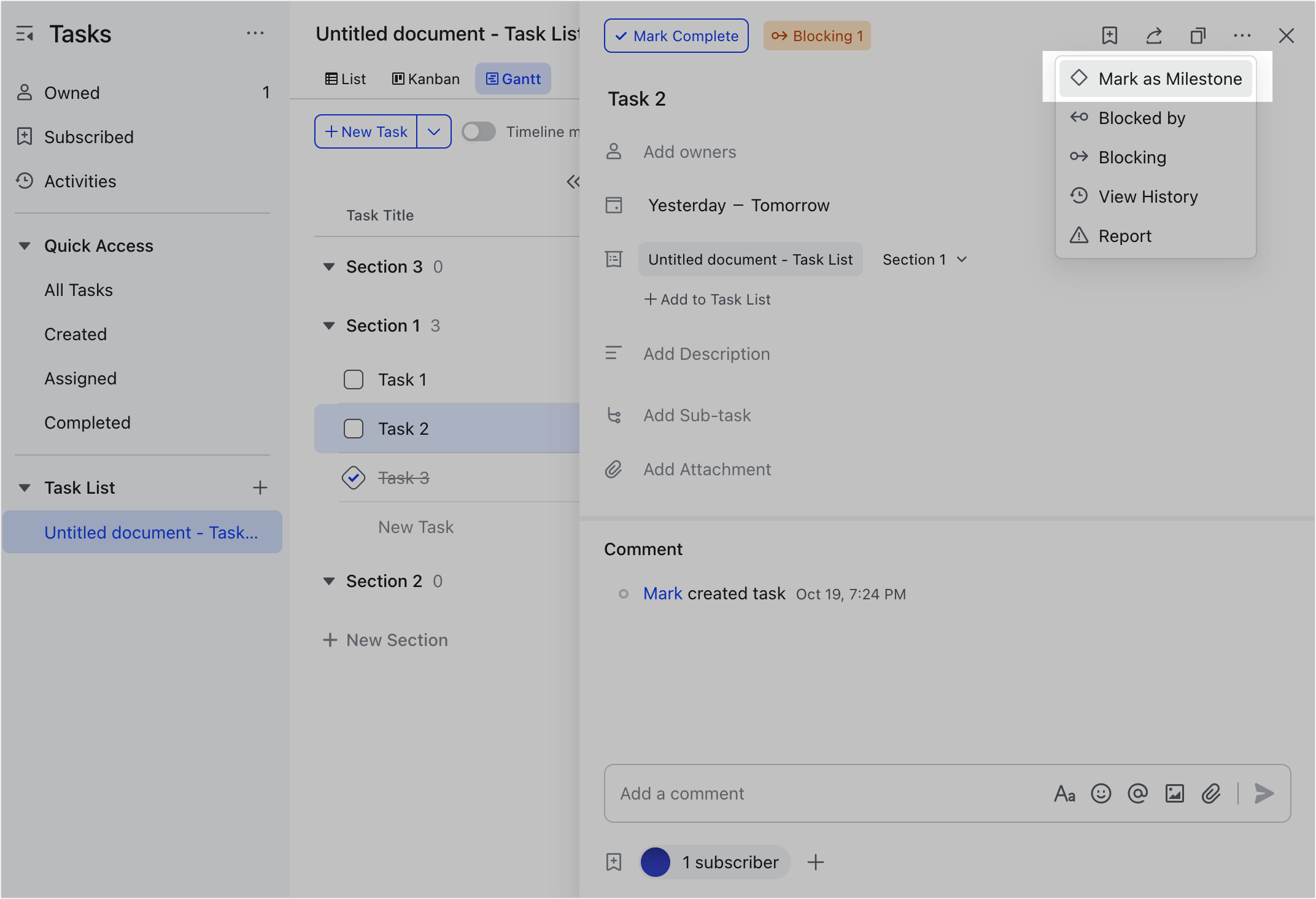This screenshot has width=1316, height=899.
Task: Mention someone using the @ icon
Action: point(1138,793)
